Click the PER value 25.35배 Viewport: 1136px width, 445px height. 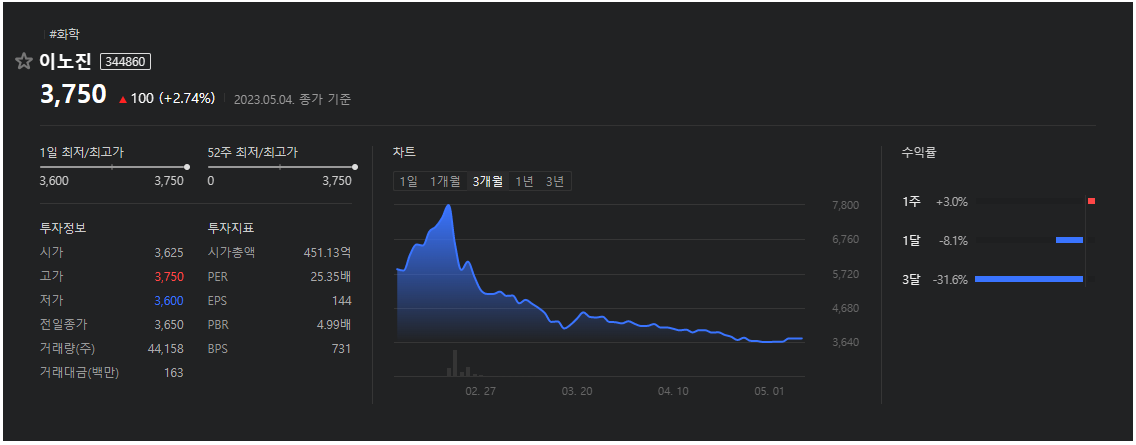coord(330,277)
